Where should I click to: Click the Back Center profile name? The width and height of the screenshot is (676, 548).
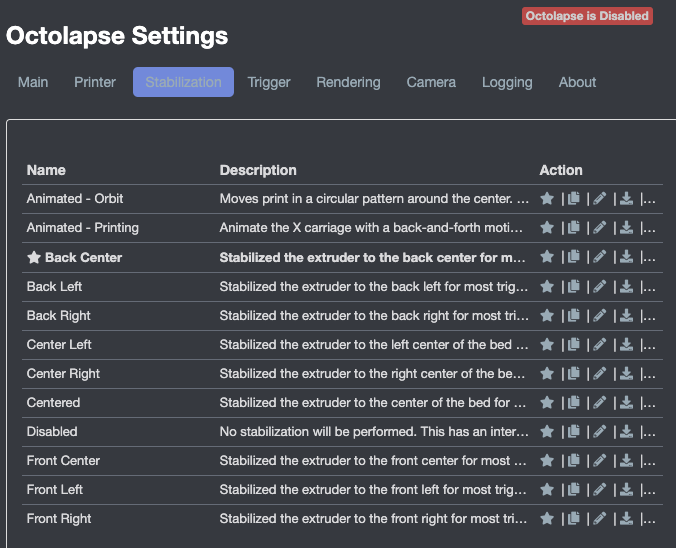(x=83, y=257)
